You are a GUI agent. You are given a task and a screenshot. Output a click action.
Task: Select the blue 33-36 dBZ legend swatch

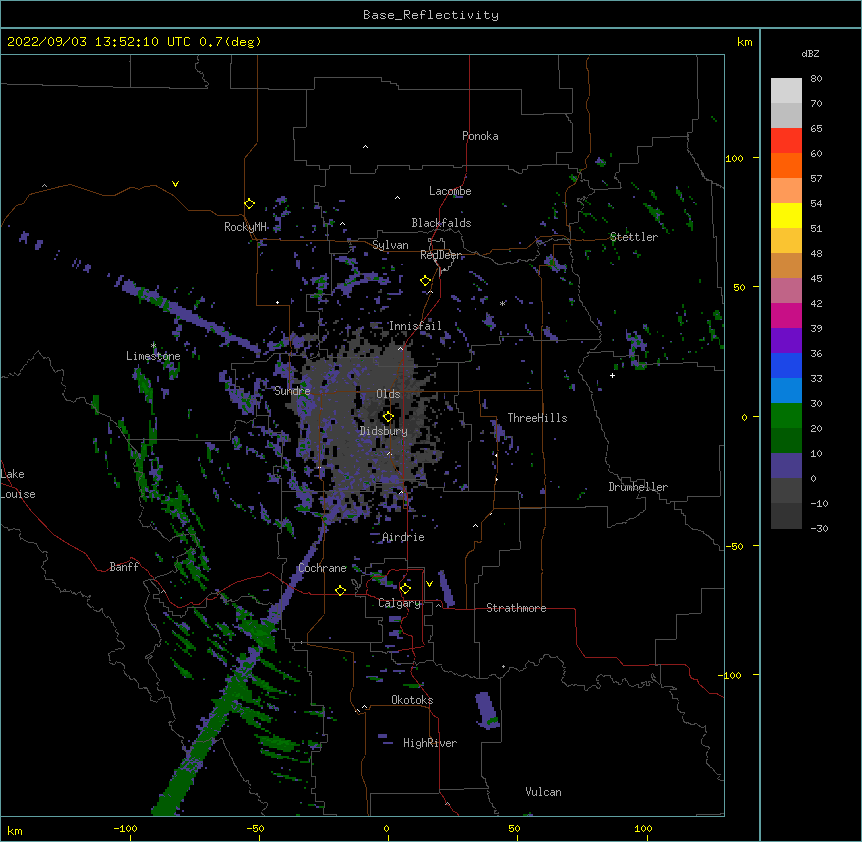[x=786, y=366]
